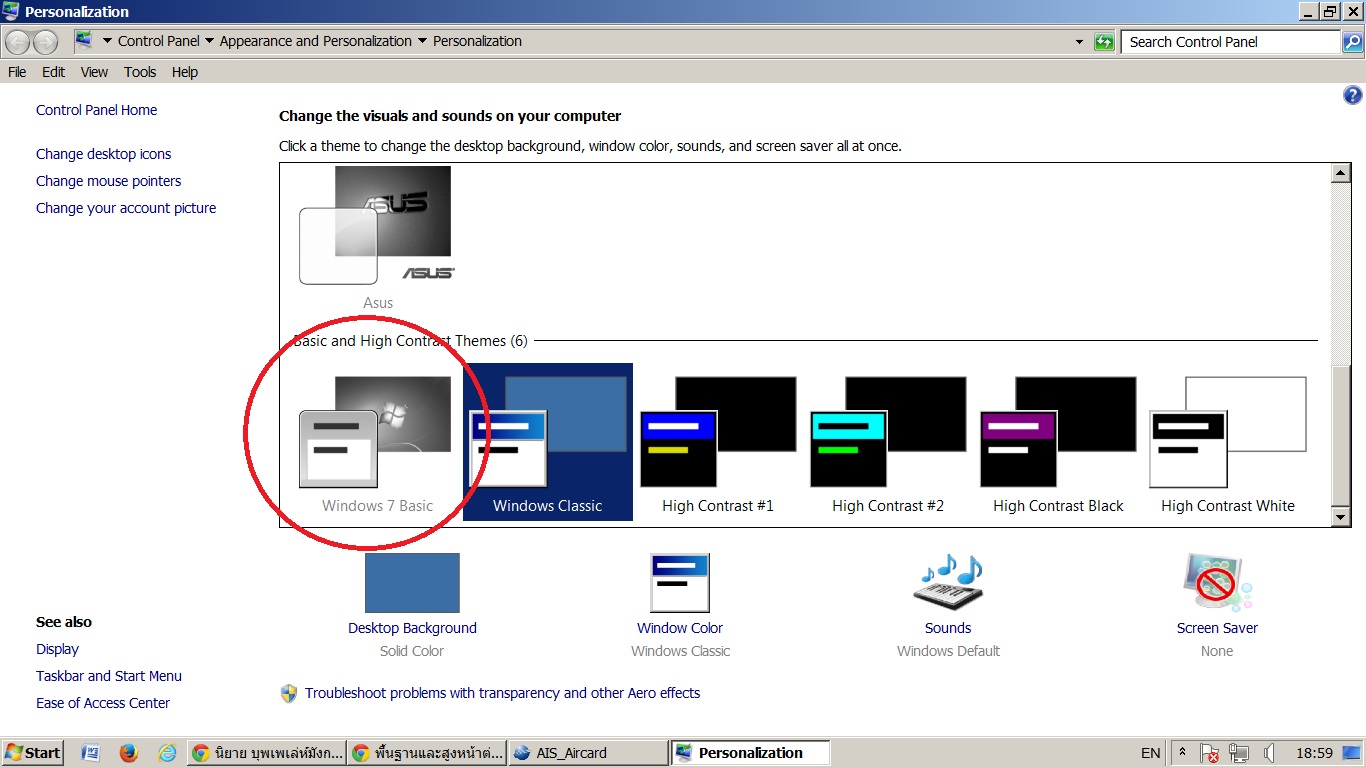The image size is (1366, 768).
Task: Select the High Contrast White theme
Action: 1228,442
